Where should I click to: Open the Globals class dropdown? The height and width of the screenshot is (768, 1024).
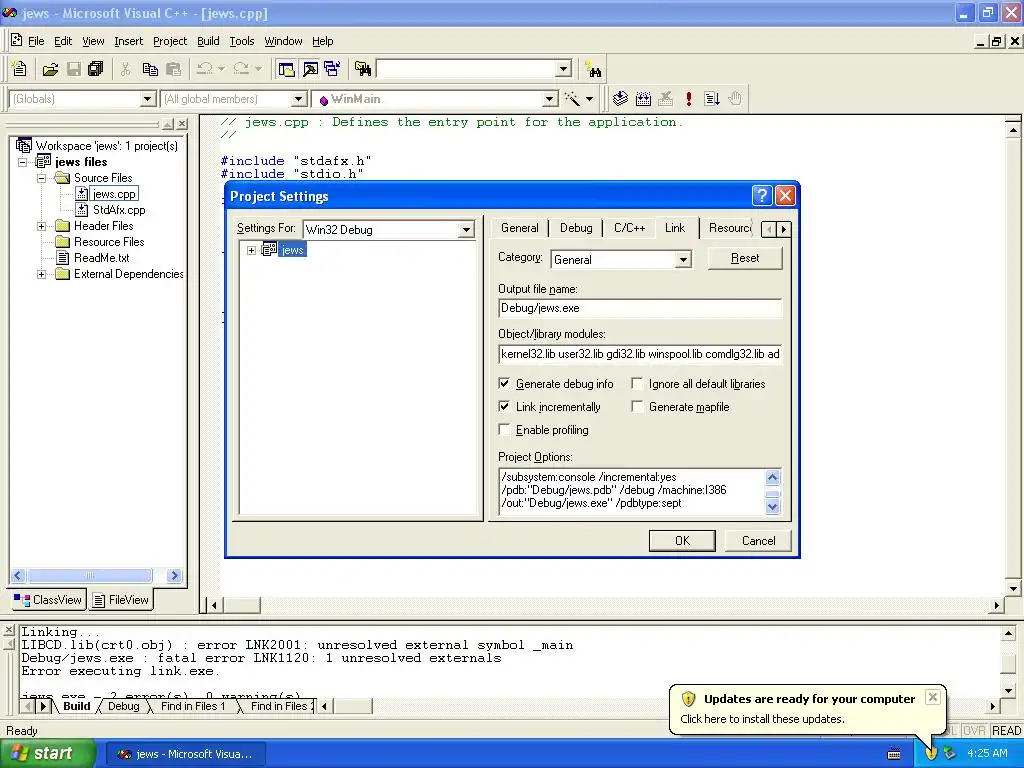pos(148,99)
